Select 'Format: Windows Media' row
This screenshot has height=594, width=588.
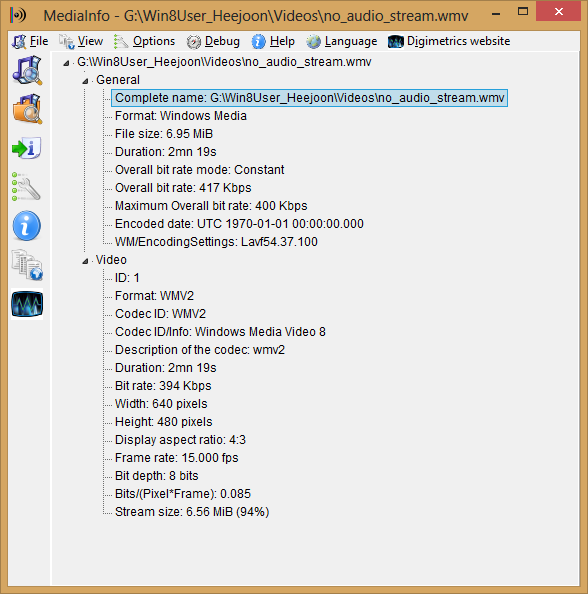point(181,116)
